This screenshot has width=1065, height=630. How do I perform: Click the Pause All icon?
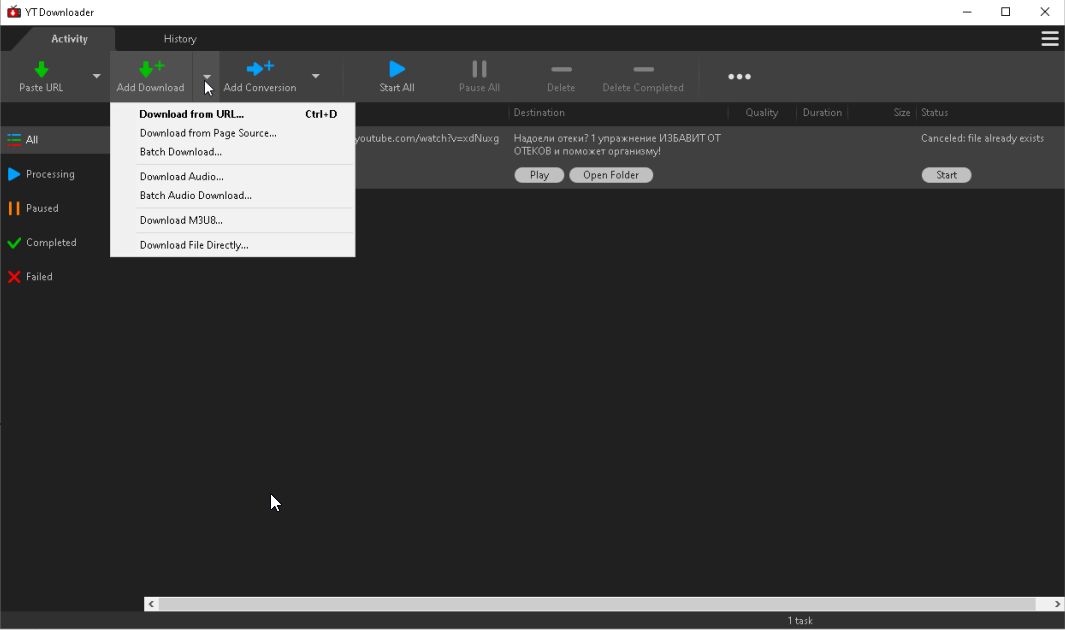click(x=480, y=69)
